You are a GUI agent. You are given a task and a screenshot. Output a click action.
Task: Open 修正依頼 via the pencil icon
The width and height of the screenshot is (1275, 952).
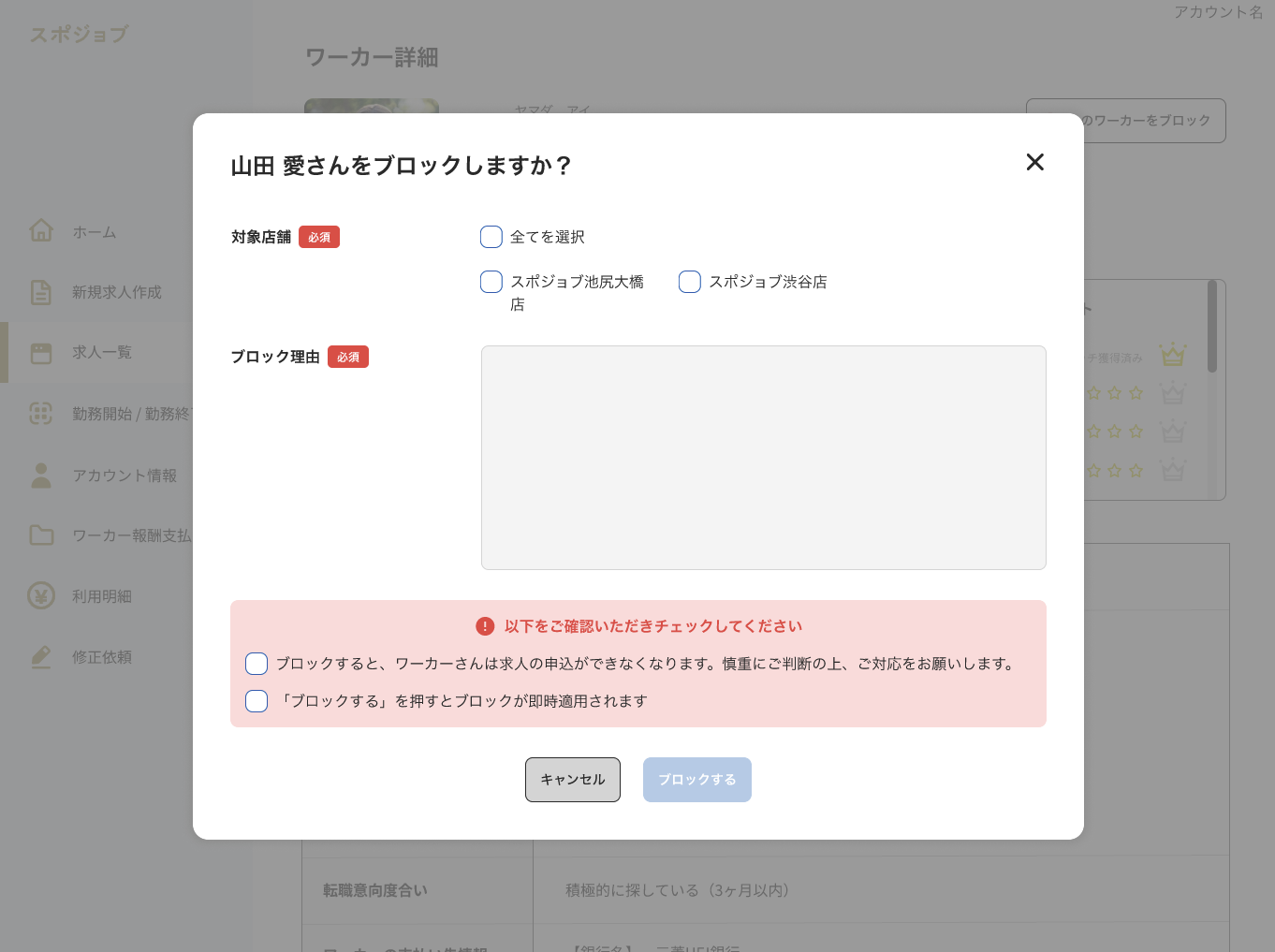coord(41,656)
